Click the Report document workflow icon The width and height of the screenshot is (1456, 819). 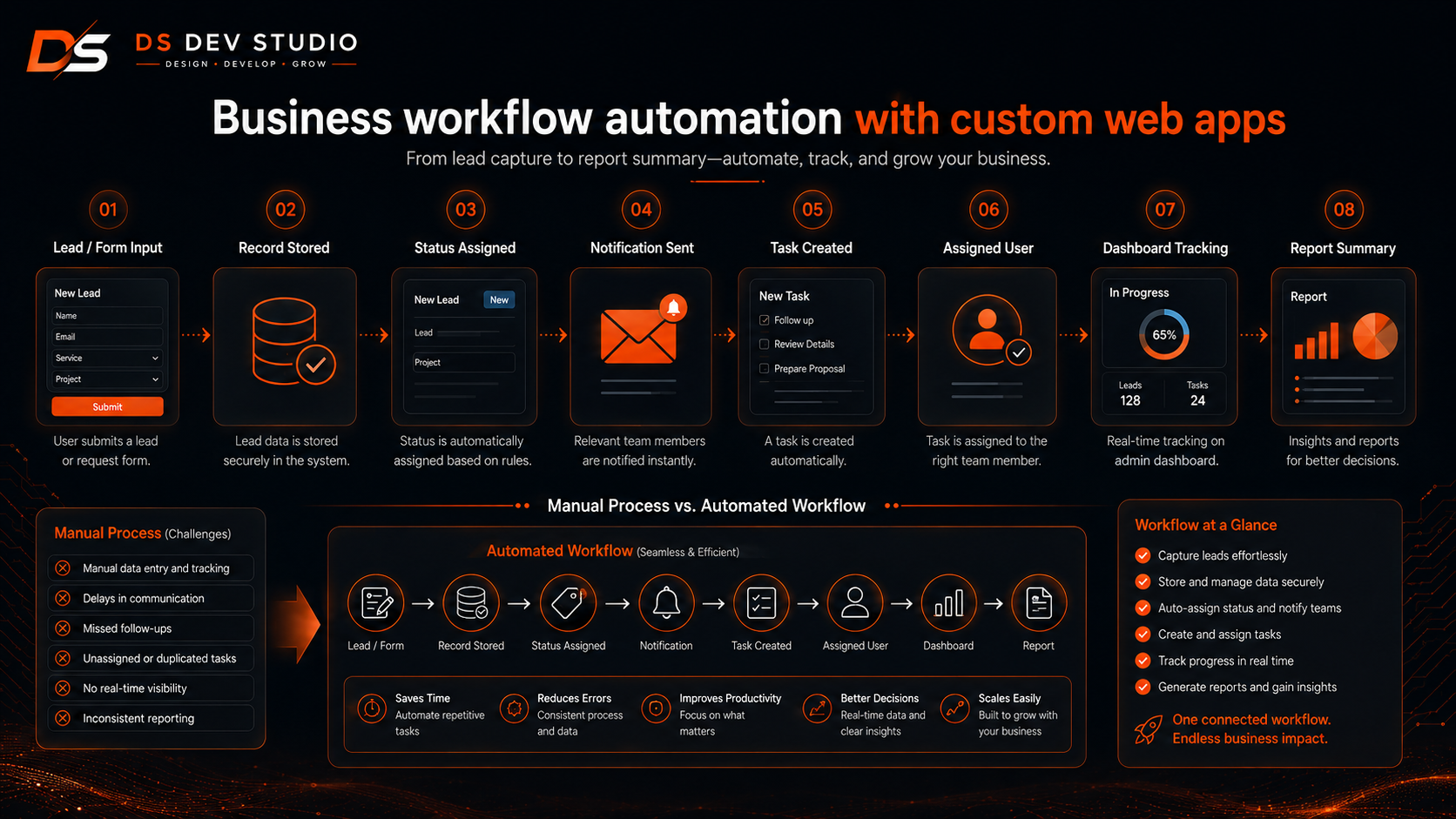(x=1039, y=602)
